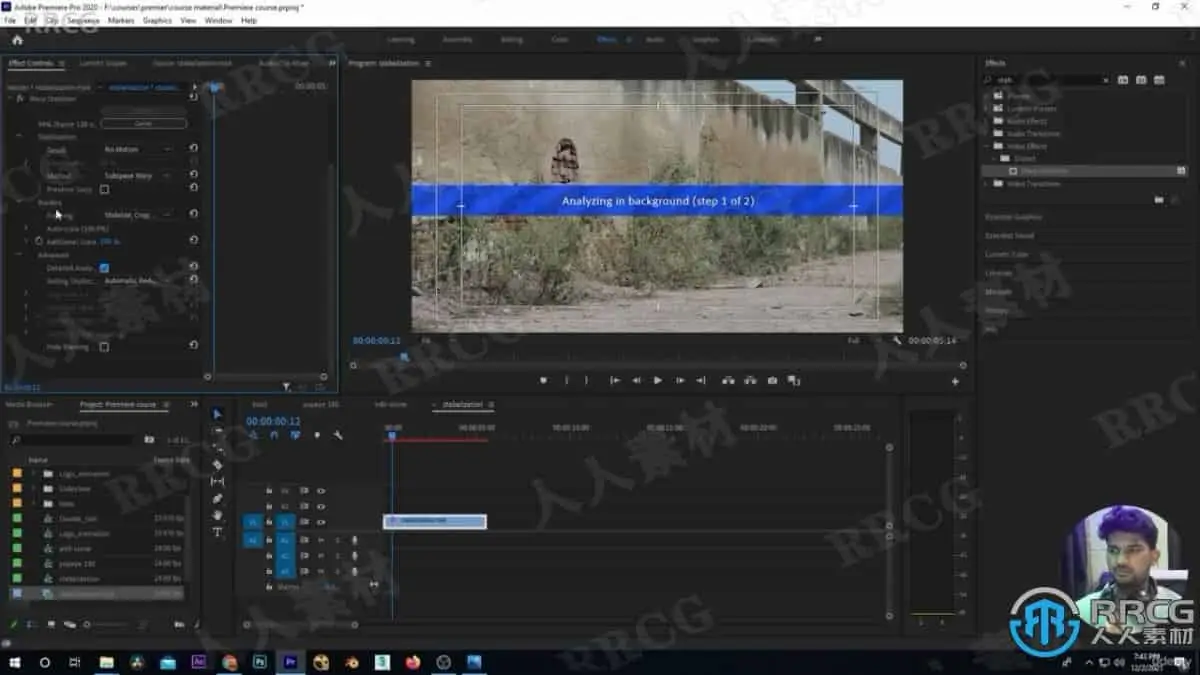The width and height of the screenshot is (1200, 675).
Task: Open Photoshop from the Windows taskbar
Action: point(259,662)
